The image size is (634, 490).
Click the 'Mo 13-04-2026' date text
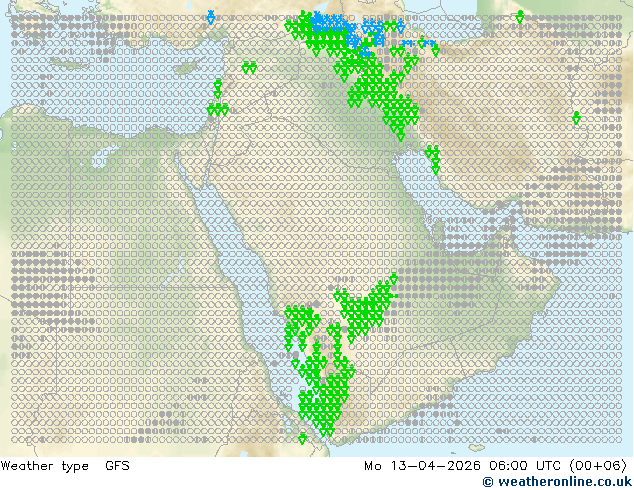click(423, 466)
